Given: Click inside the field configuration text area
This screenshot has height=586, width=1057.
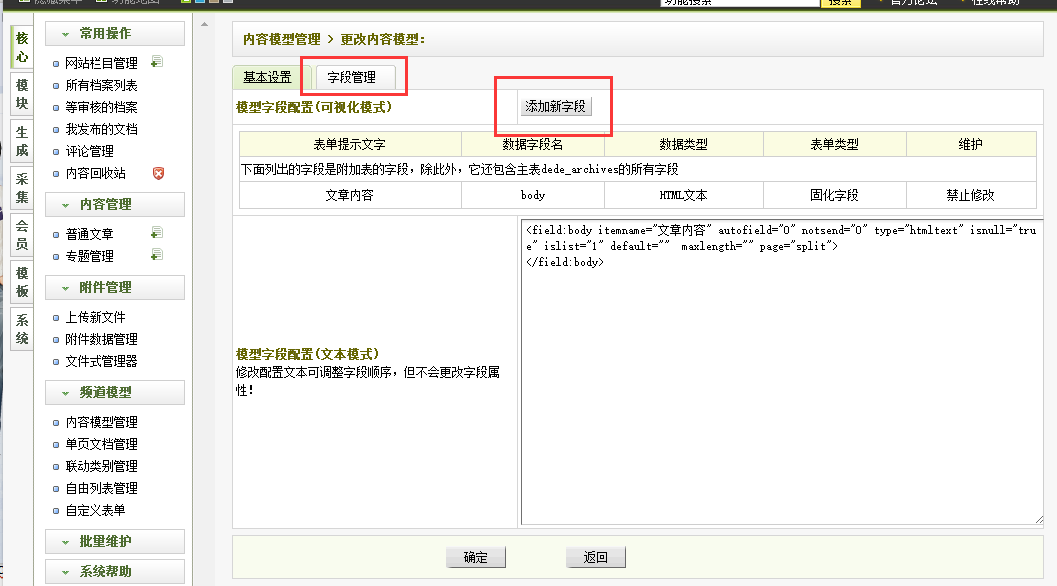Looking at the screenshot, I should (782, 371).
